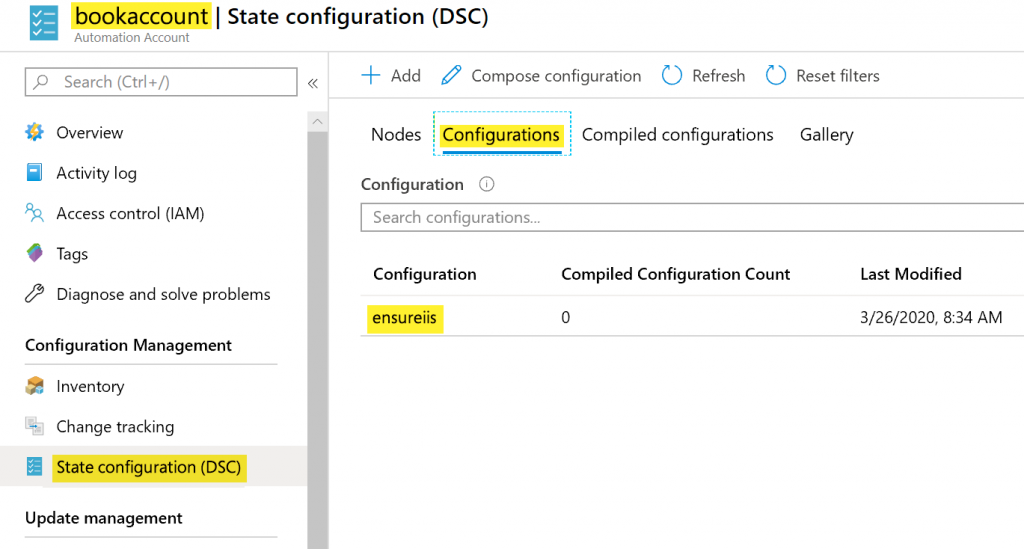The image size is (1024, 549).
Task: Click the Configuration info circle icon
Action: [487, 185]
